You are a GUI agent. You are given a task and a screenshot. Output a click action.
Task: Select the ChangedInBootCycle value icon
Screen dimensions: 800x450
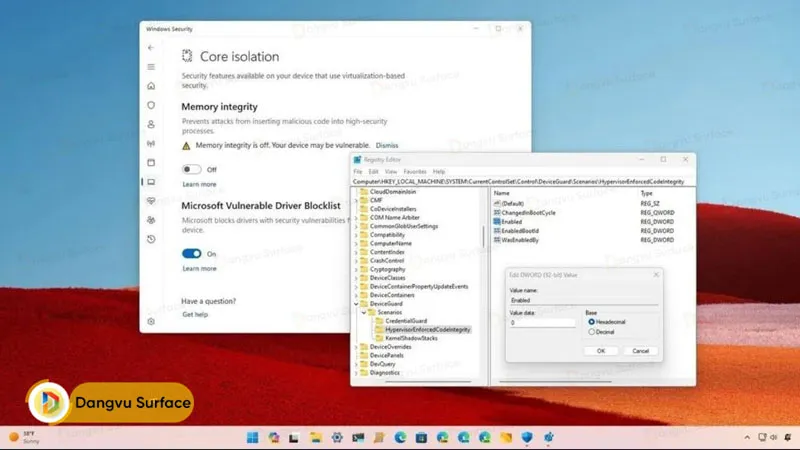(497, 212)
